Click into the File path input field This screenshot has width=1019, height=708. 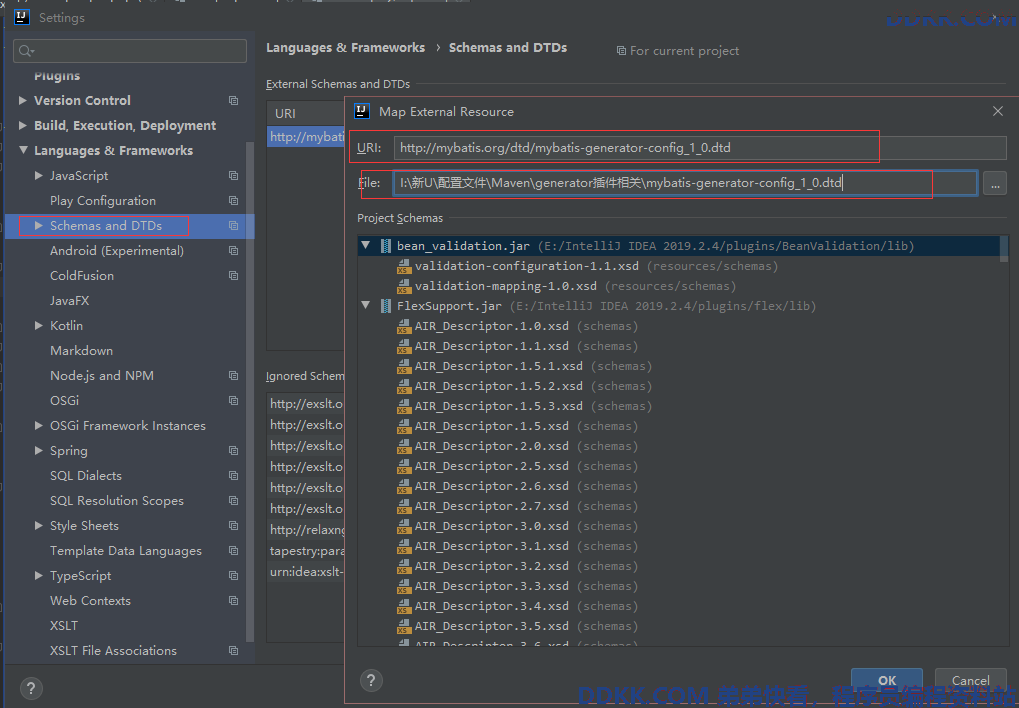click(685, 183)
